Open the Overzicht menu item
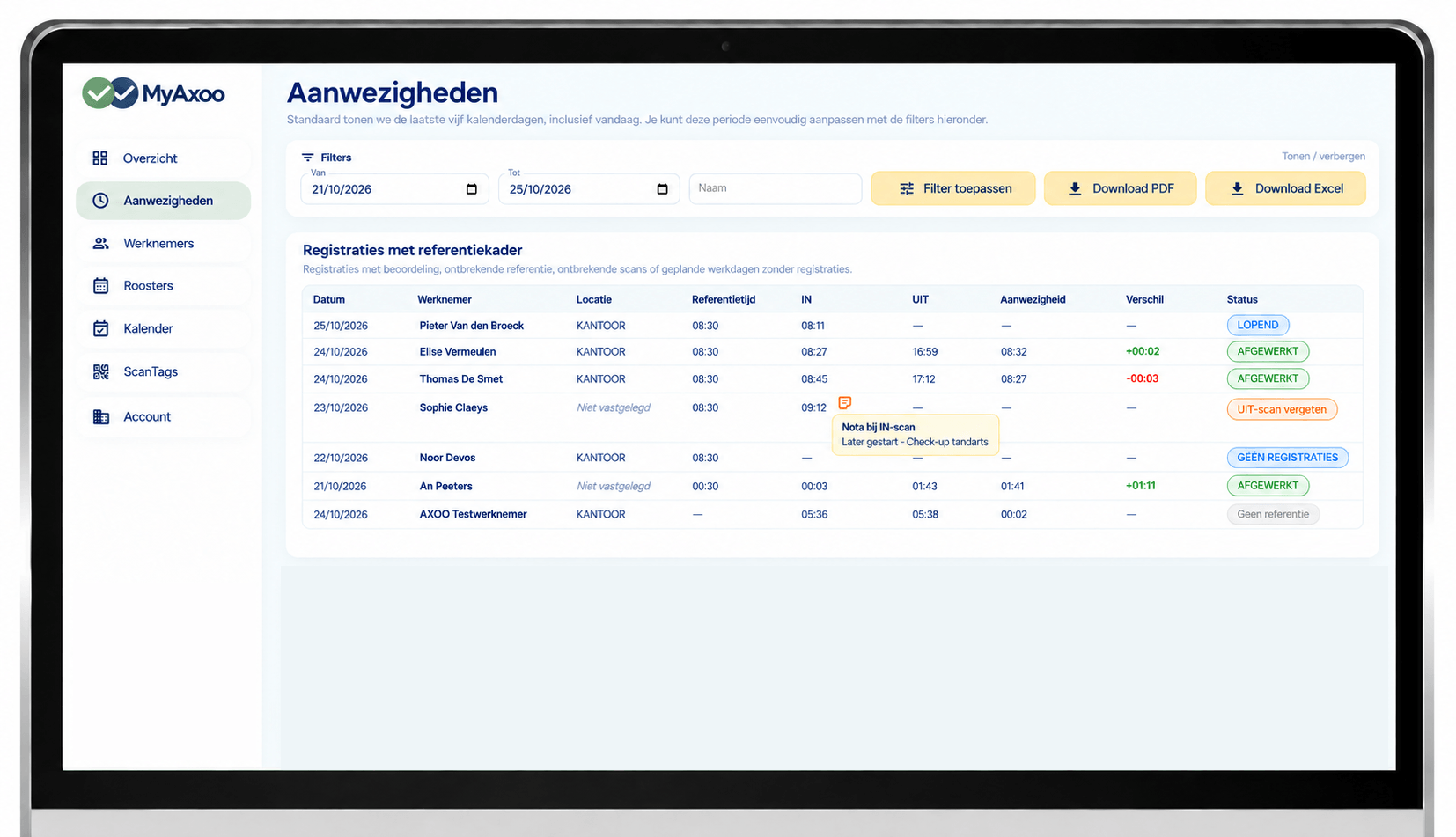Screen dimensions: 1456x837 click(163, 158)
